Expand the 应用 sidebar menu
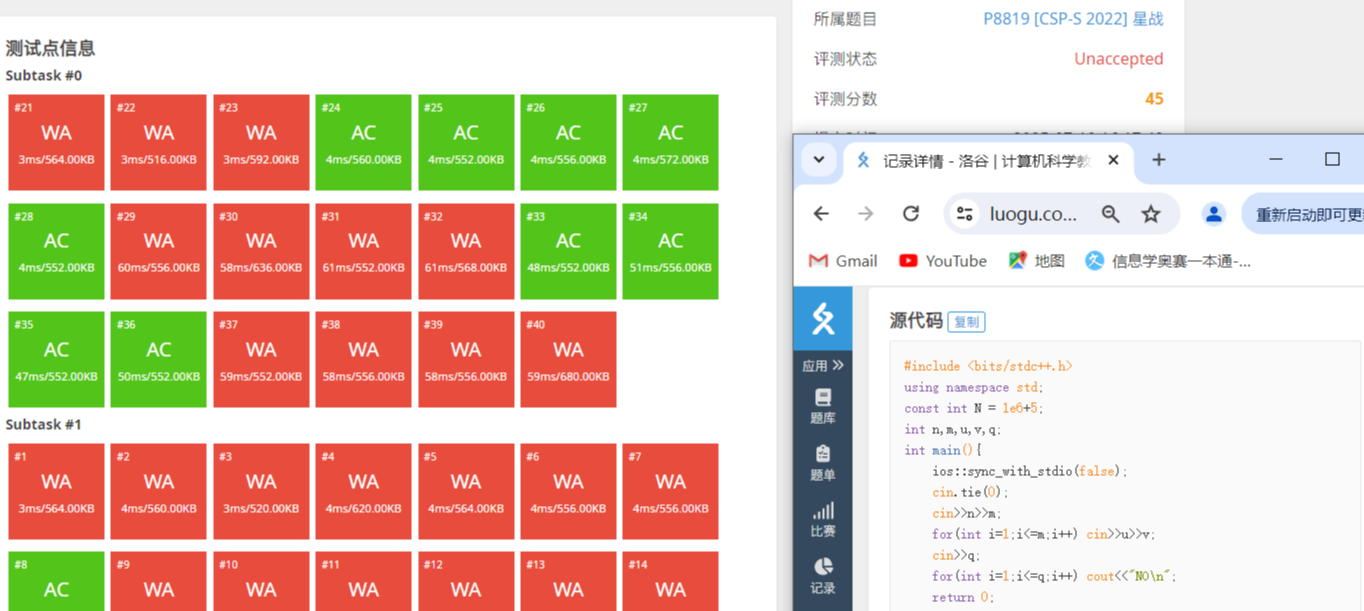1364x611 pixels. pyautogui.click(x=823, y=366)
